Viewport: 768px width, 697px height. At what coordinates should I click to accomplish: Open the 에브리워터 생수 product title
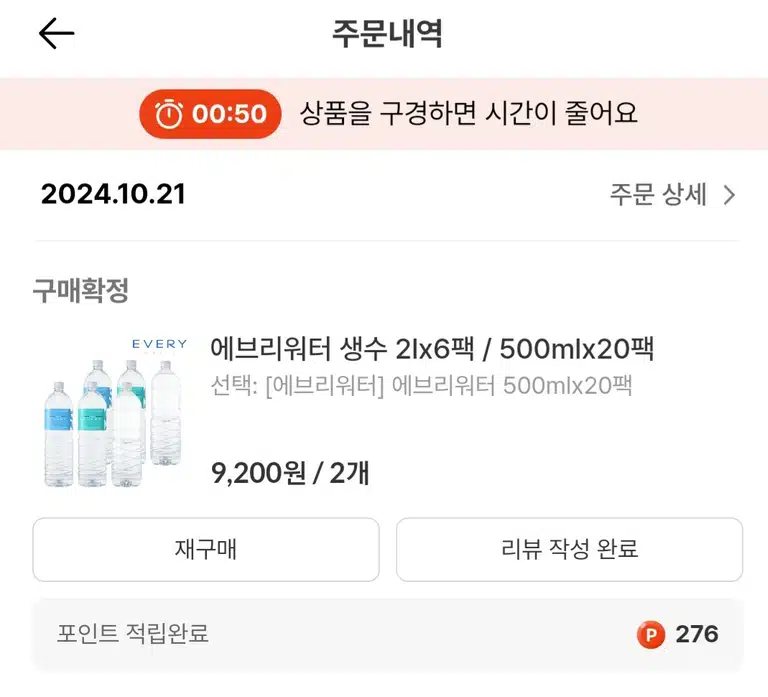(432, 349)
